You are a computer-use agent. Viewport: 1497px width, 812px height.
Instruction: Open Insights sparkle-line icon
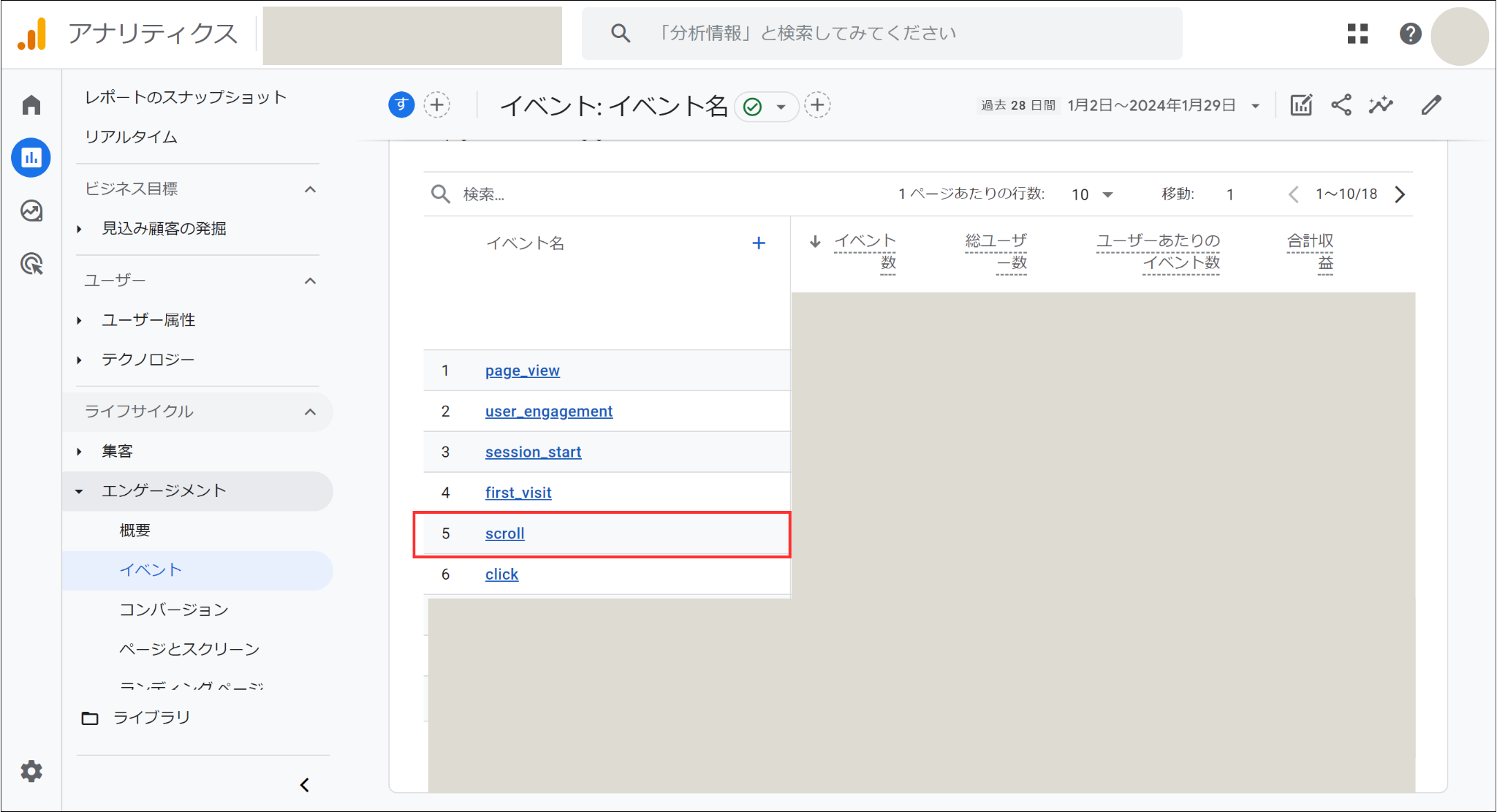pyautogui.click(x=1381, y=105)
